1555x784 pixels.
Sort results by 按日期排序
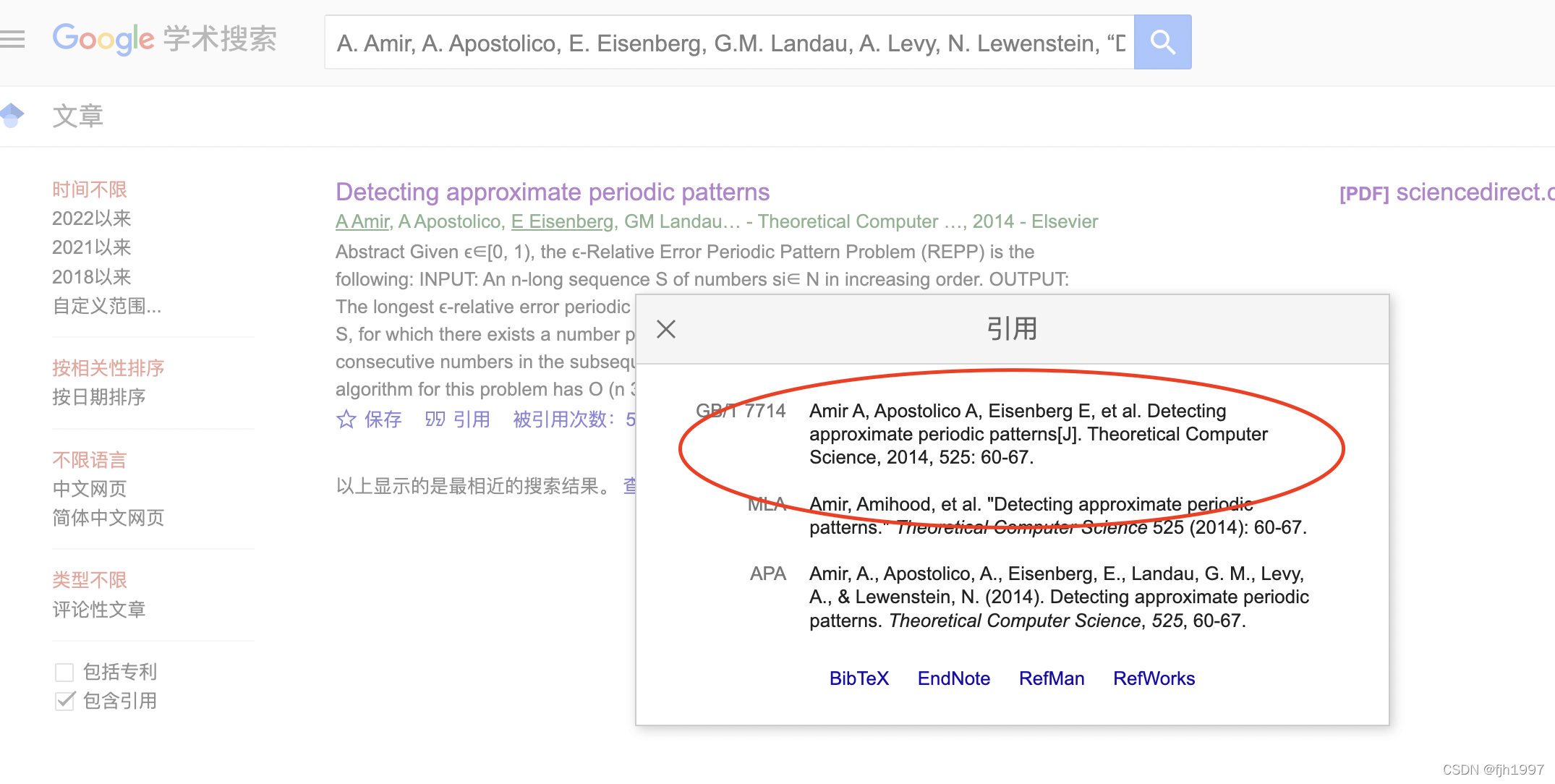[x=98, y=397]
